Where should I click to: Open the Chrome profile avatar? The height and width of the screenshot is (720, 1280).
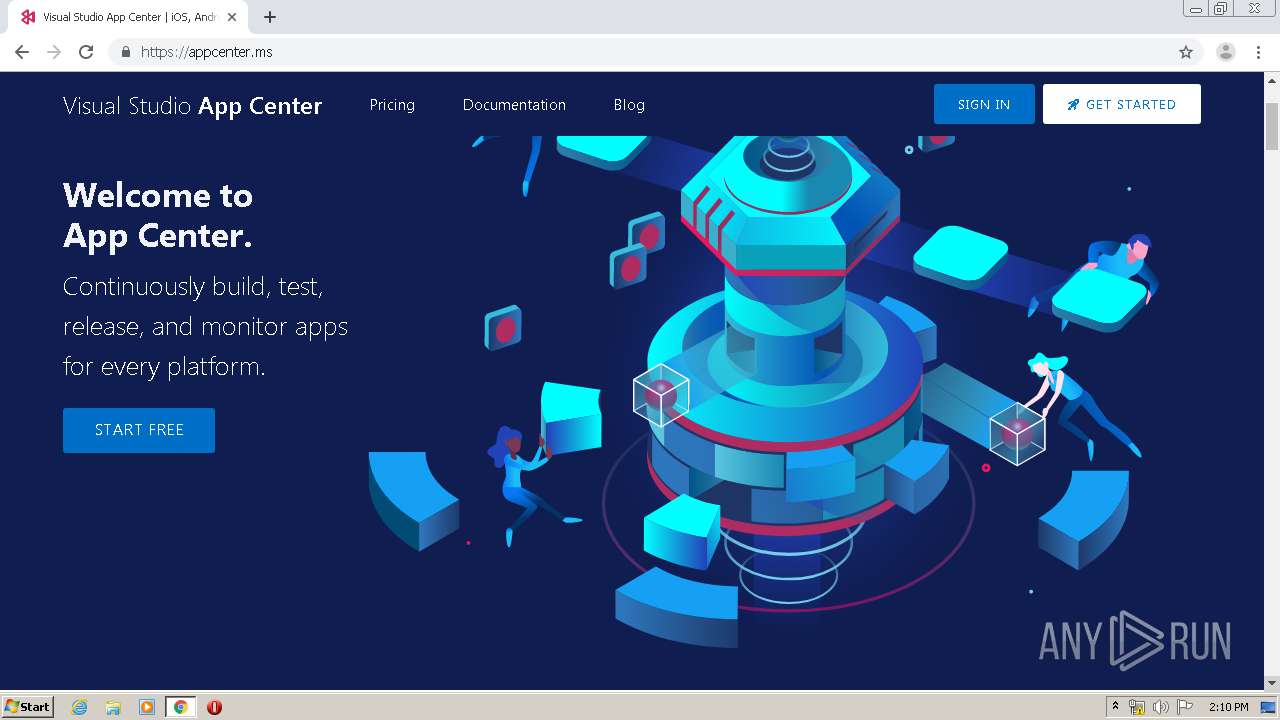pos(1226,52)
